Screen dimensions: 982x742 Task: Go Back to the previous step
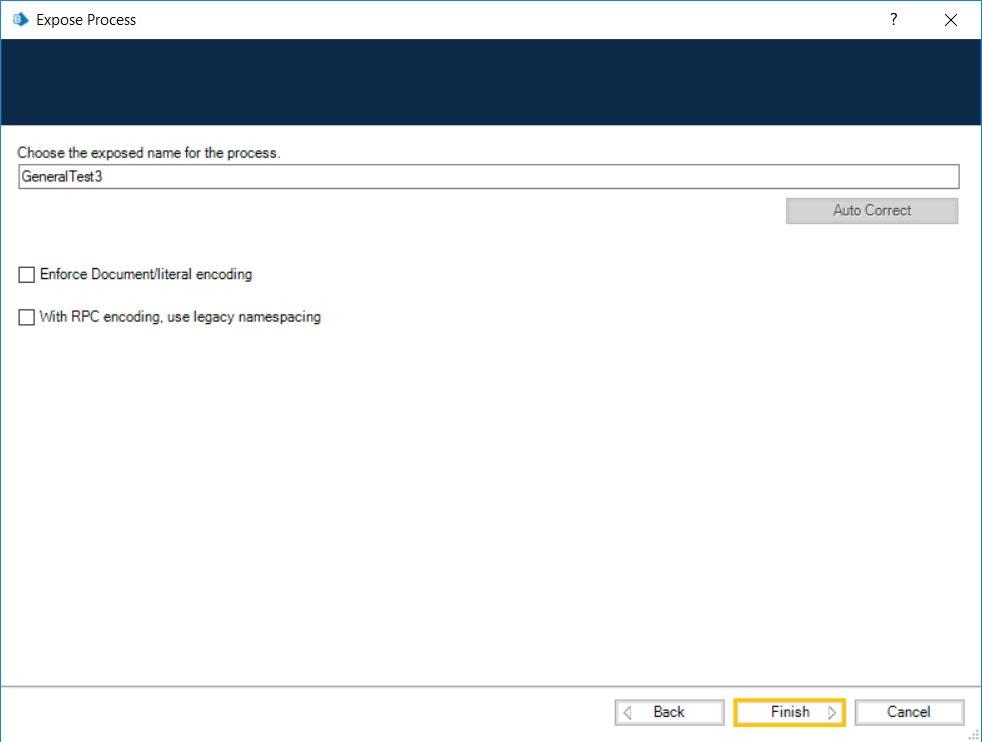(669, 713)
